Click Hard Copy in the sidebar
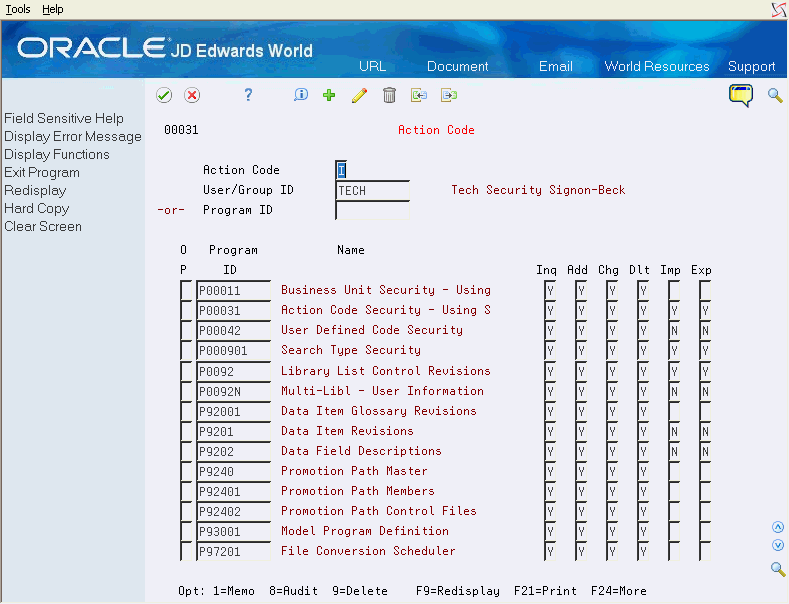Image resolution: width=789 pixels, height=604 pixels. pyautogui.click(x=37, y=208)
